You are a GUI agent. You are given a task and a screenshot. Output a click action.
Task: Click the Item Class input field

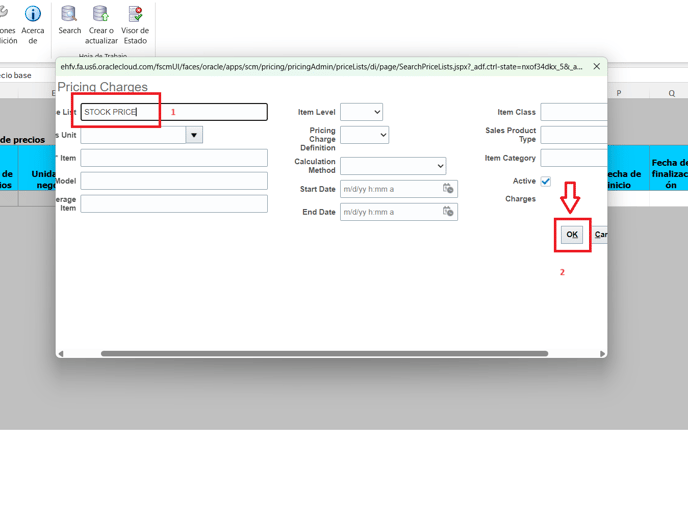574,112
